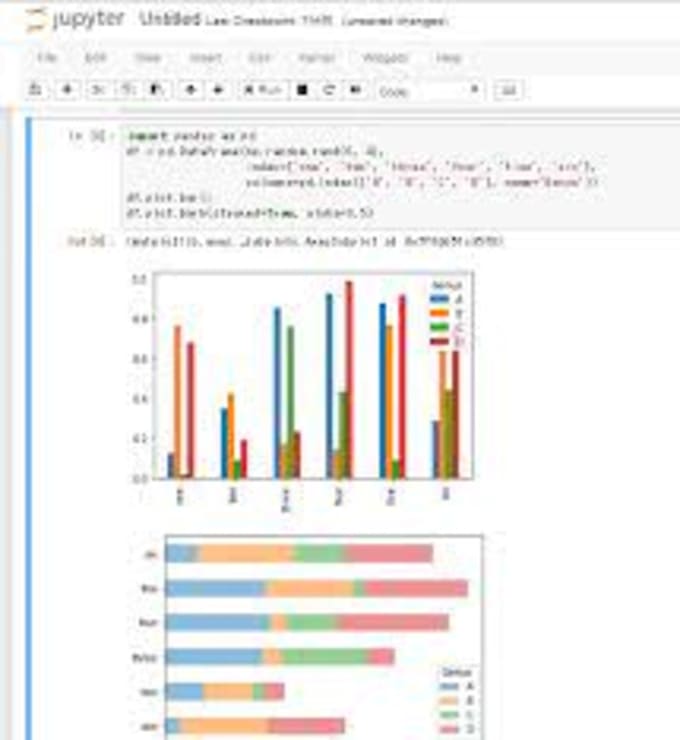Click the green C swatch in the upper chart legend
680x740 pixels.
pyautogui.click(x=439, y=327)
